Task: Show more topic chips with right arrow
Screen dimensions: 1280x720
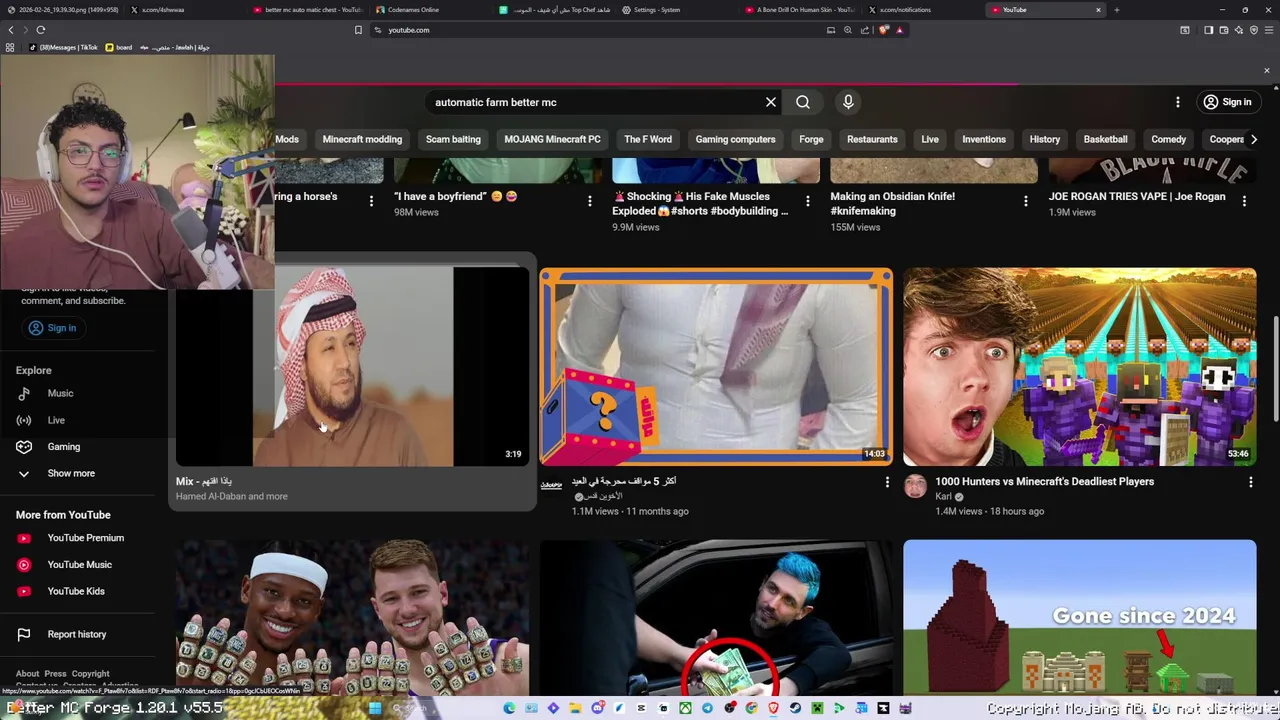Action: (1254, 139)
